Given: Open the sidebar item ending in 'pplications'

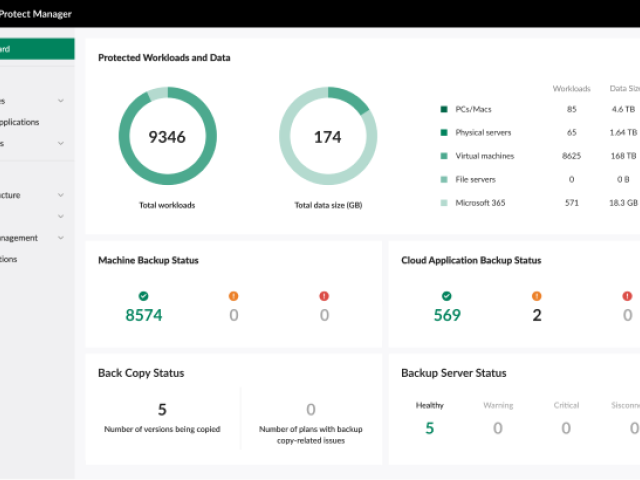Looking at the screenshot, I should pos(20,122).
